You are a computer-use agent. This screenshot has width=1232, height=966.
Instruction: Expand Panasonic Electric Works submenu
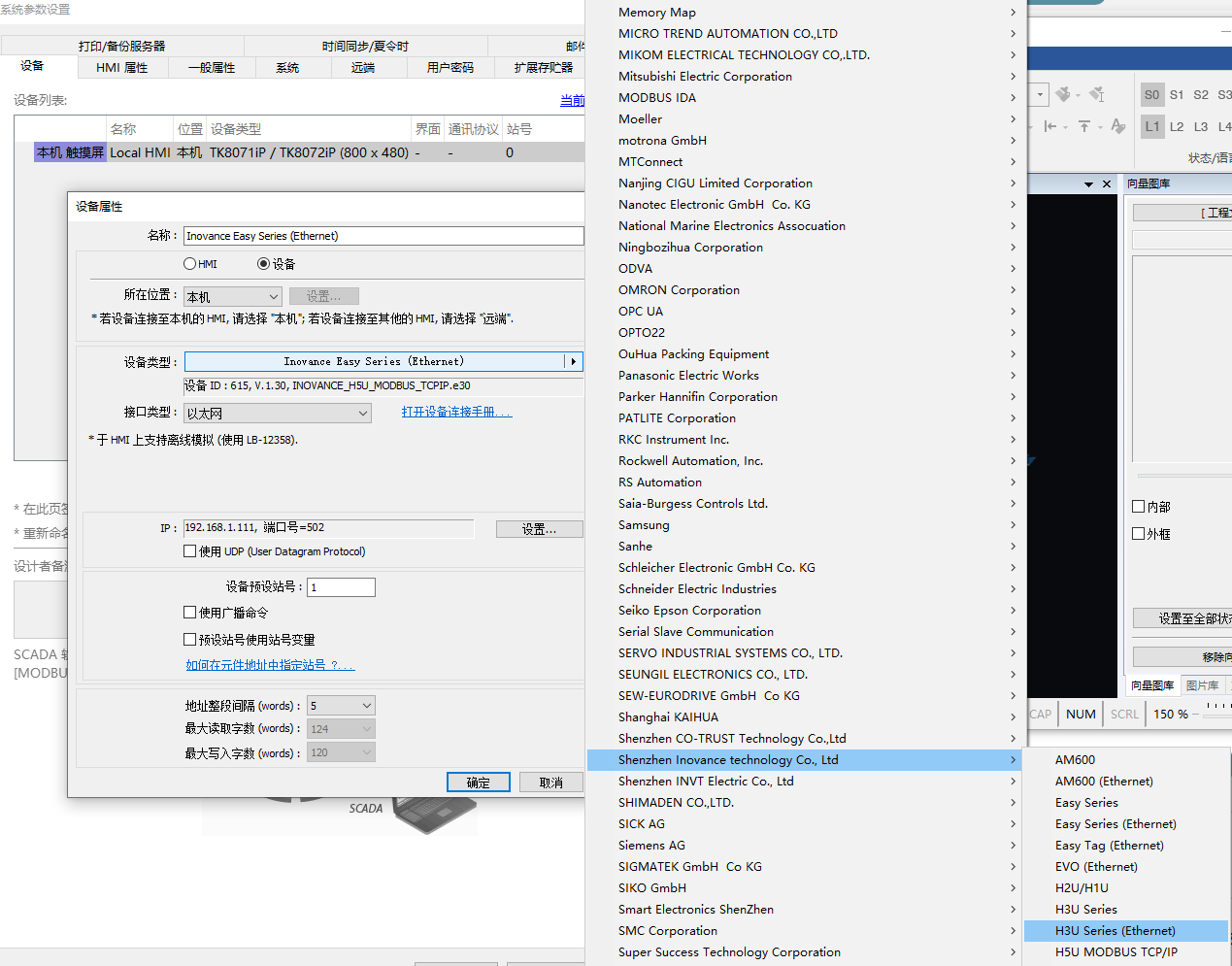803,376
